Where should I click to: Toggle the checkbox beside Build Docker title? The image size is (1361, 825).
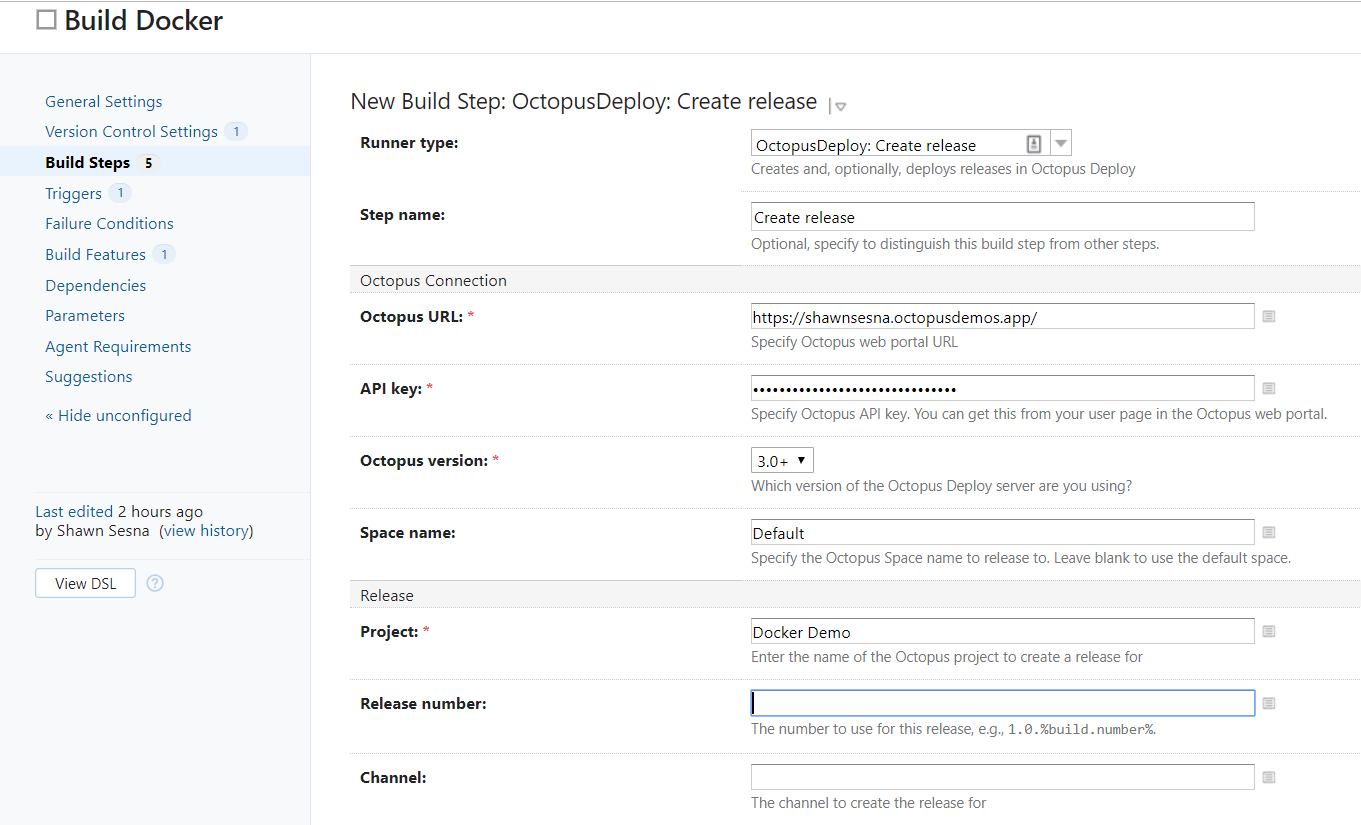(x=46, y=20)
